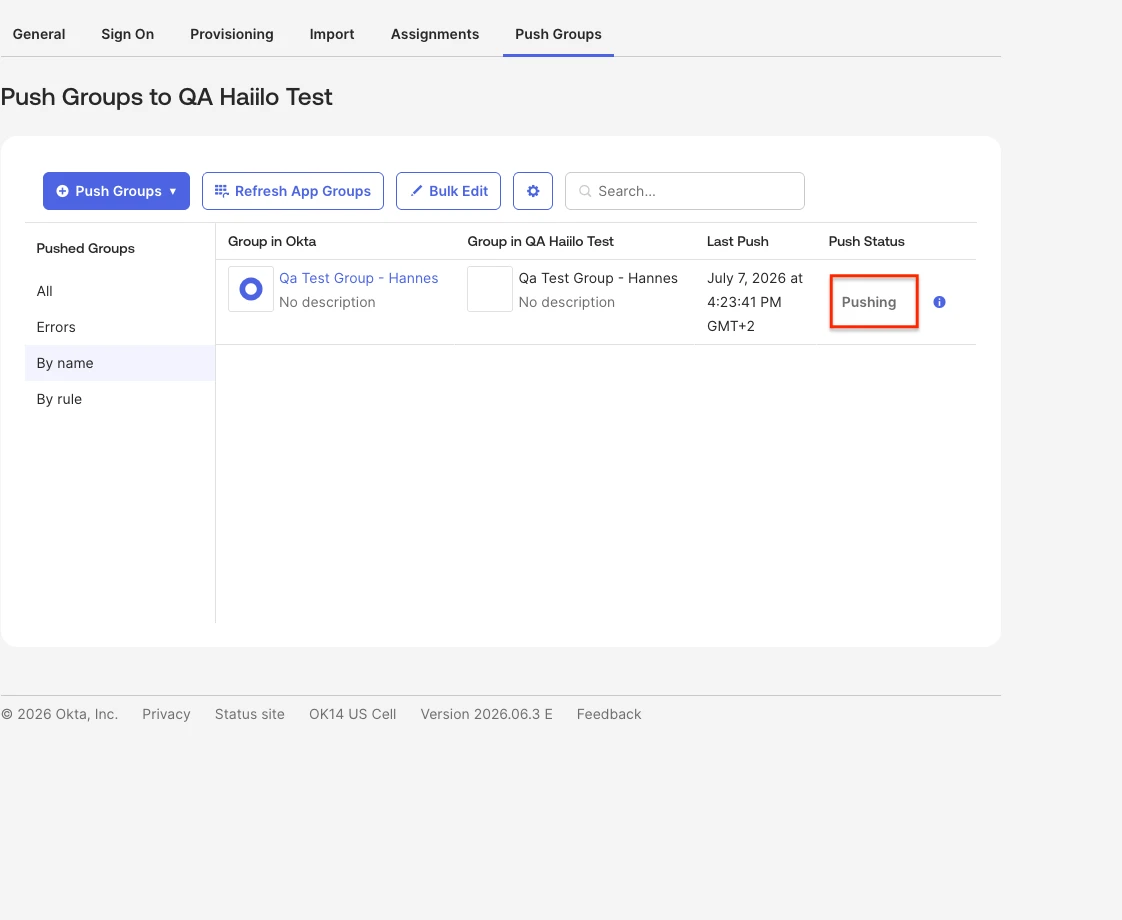Select the Push Groups tab
This screenshot has width=1122, height=920.
tap(558, 34)
